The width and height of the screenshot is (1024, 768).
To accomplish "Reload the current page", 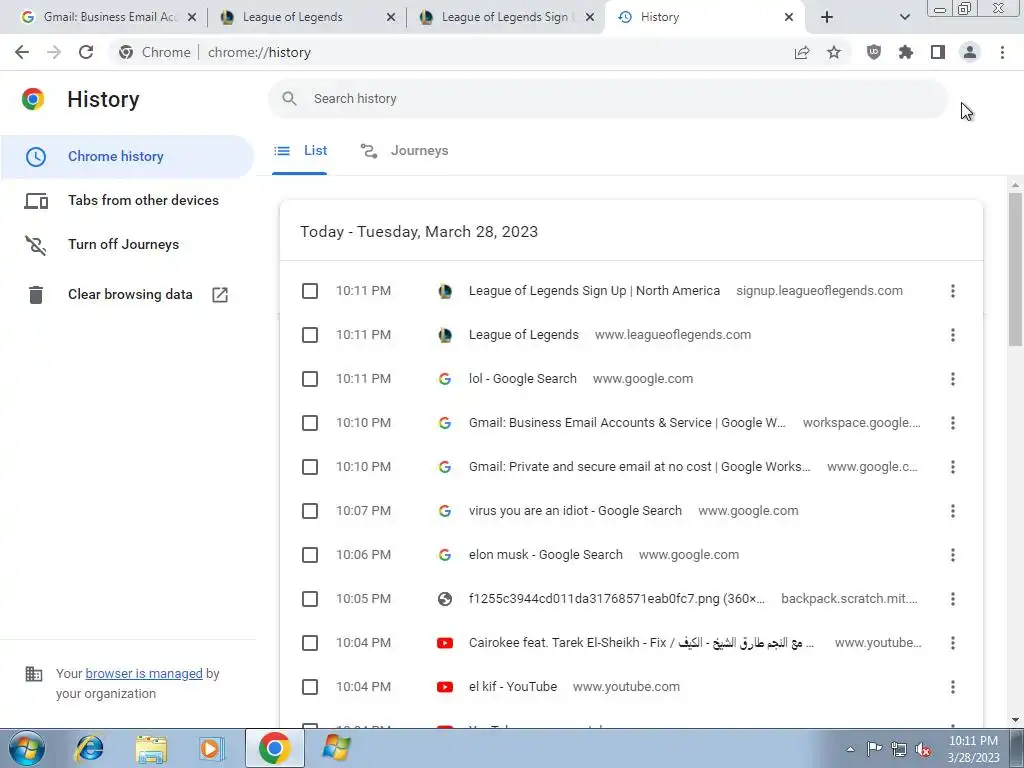I will click(x=86, y=52).
